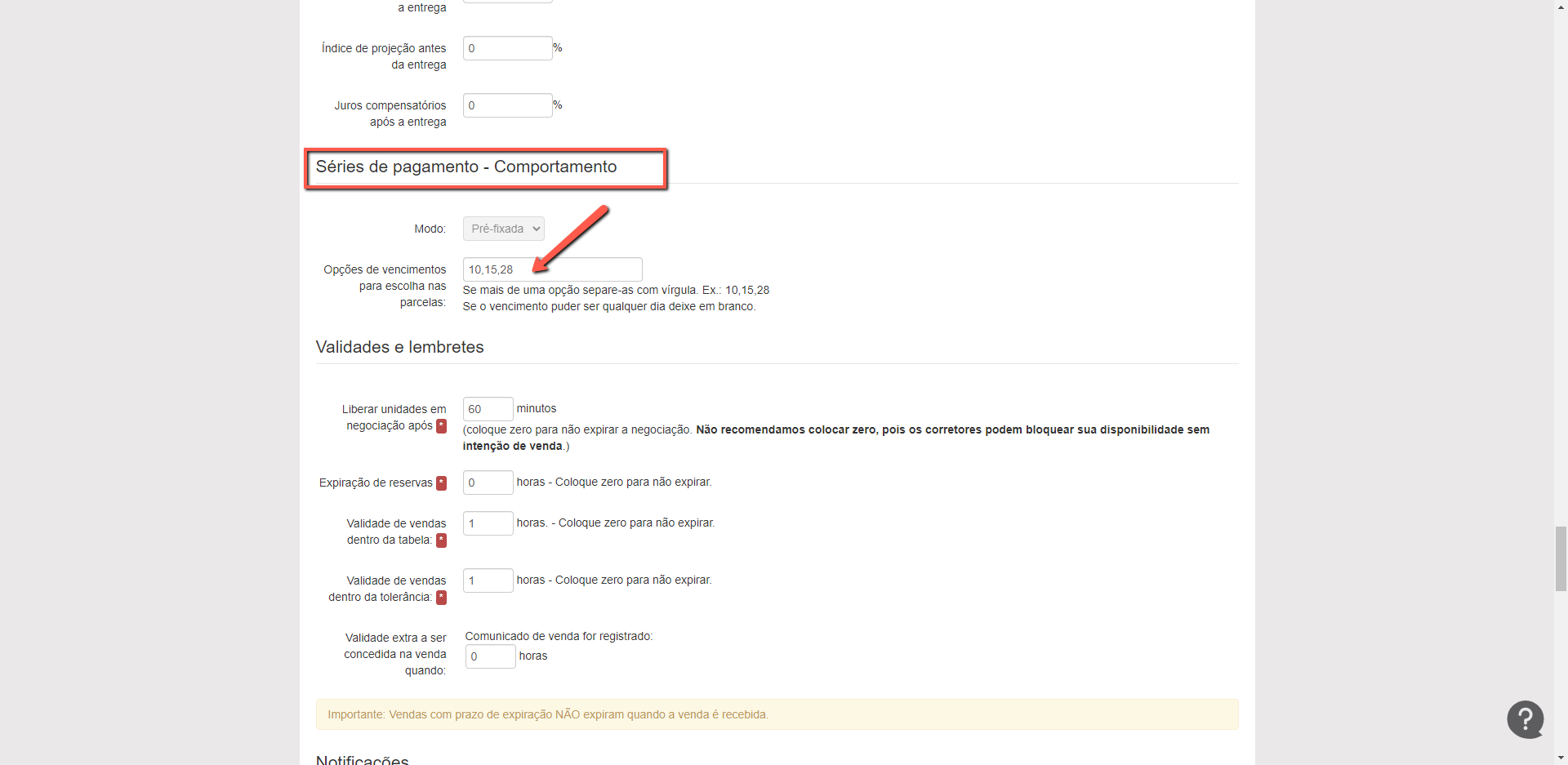Image resolution: width=1568 pixels, height=765 pixels.
Task: Click Validade de vendas dentro da tabela input
Action: [x=488, y=523]
